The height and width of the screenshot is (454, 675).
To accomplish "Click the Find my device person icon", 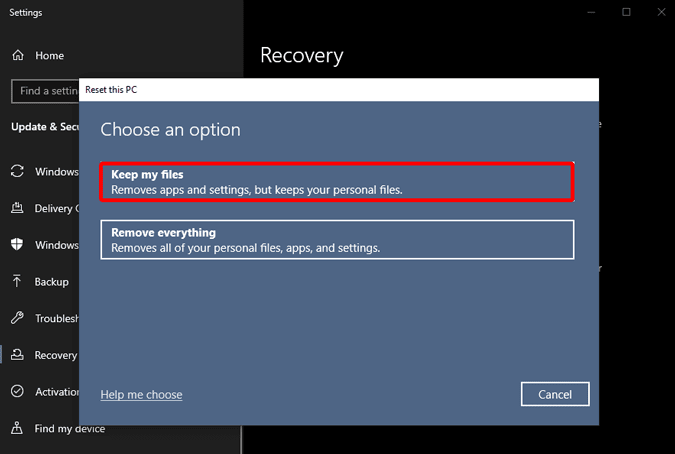I will pyautogui.click(x=17, y=428).
